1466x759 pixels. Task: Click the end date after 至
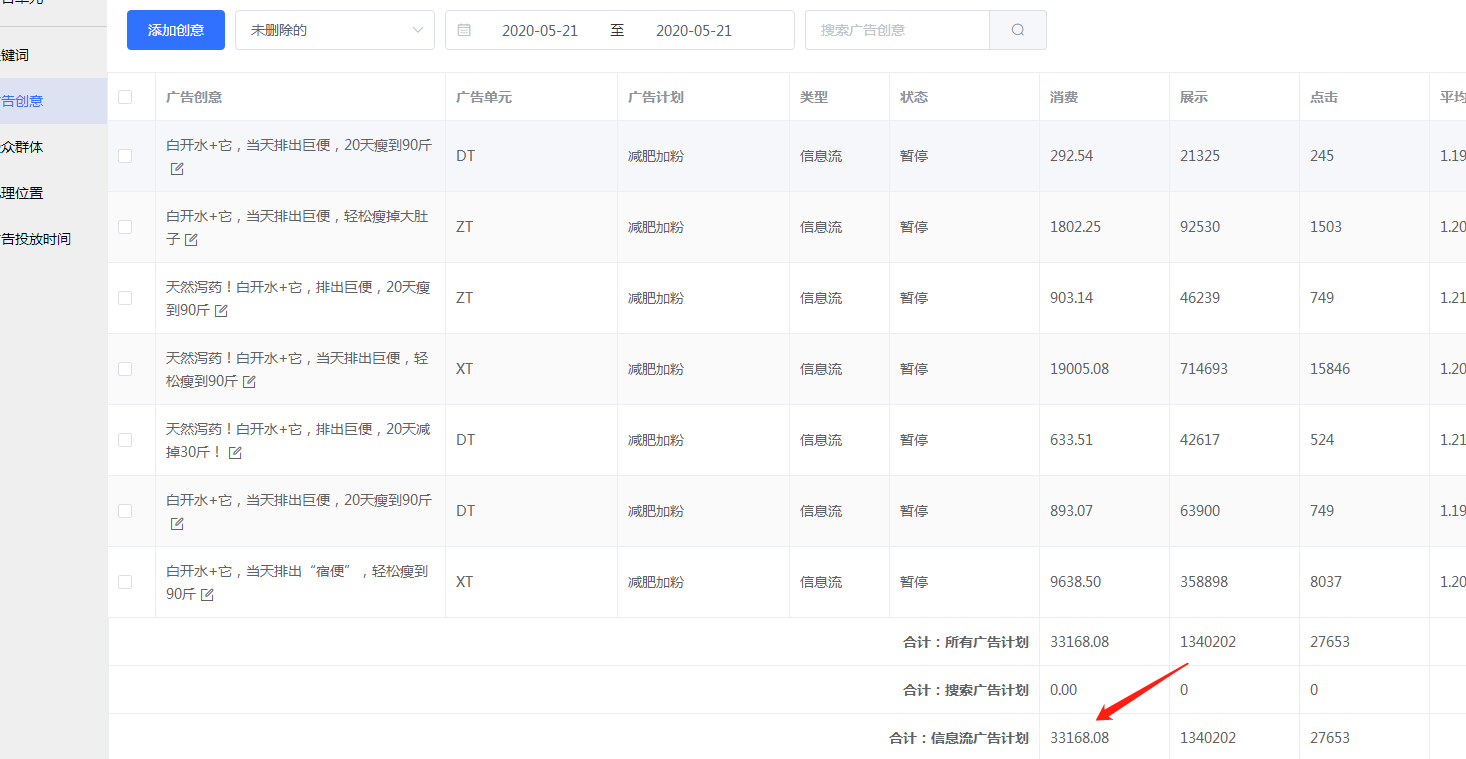pos(693,31)
